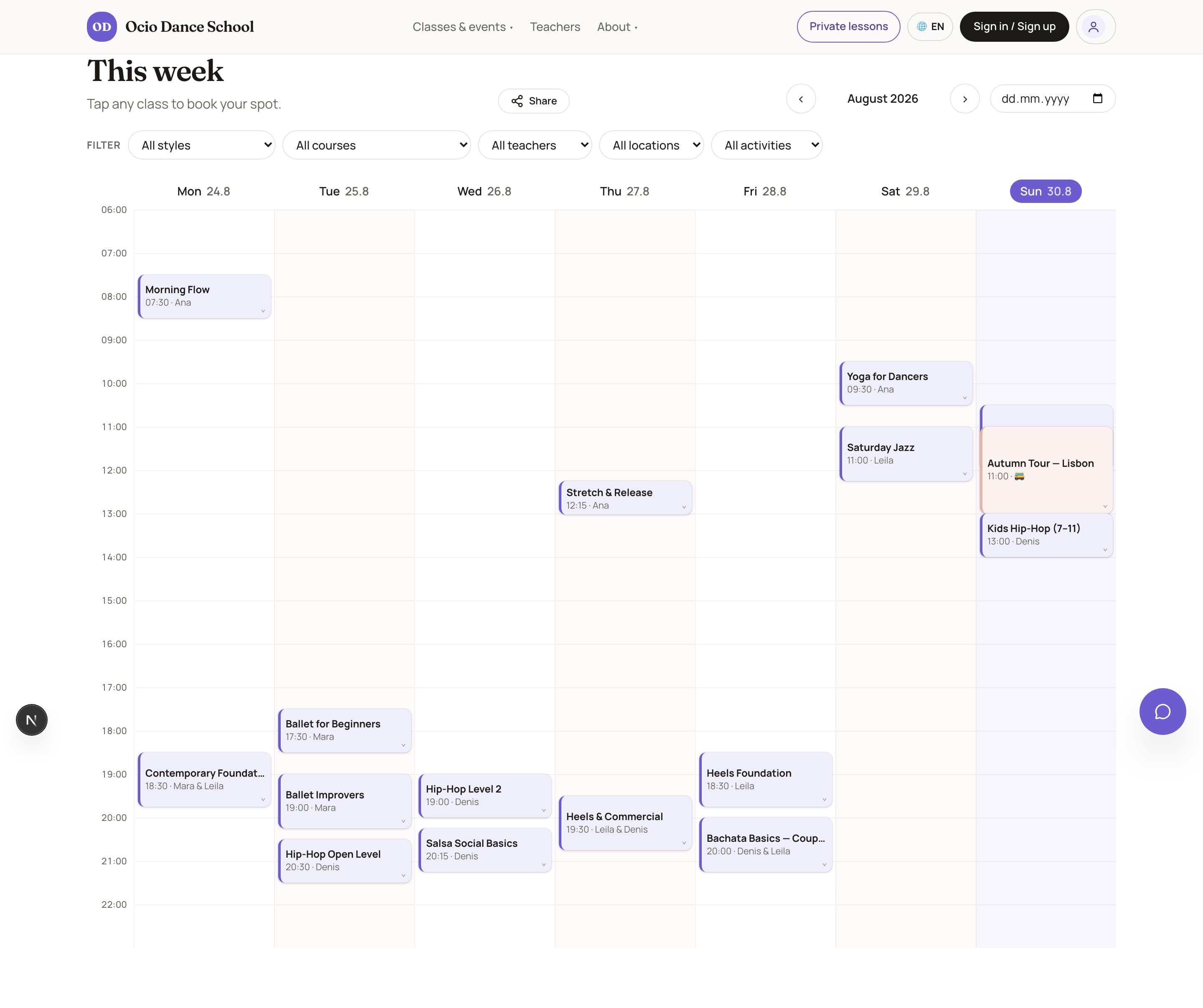Go to next month arrow
Screen dimensions: 1203x1008
964,99
